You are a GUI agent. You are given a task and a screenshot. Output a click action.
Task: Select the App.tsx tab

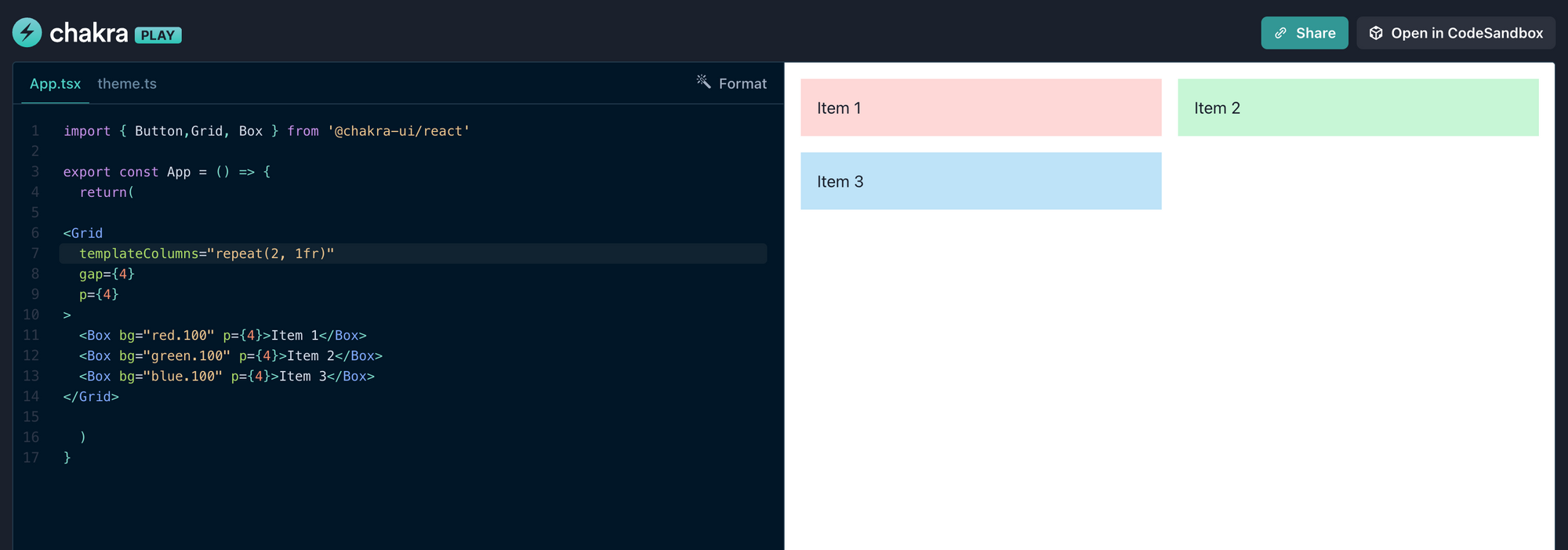point(55,84)
